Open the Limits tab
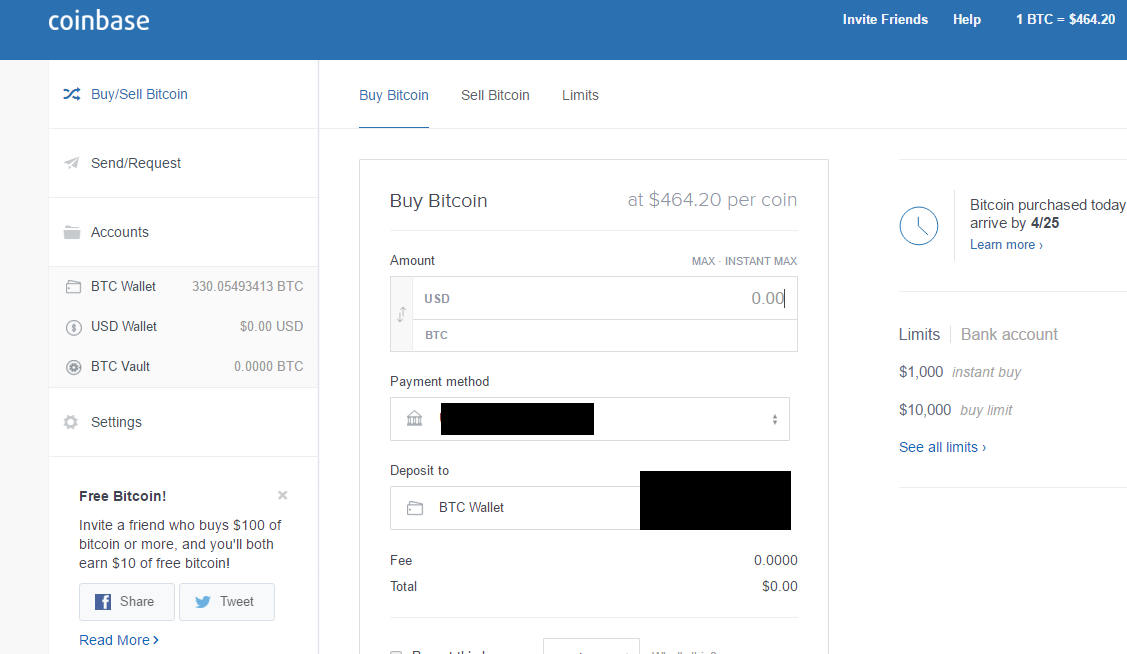This screenshot has width=1127, height=654. click(580, 95)
